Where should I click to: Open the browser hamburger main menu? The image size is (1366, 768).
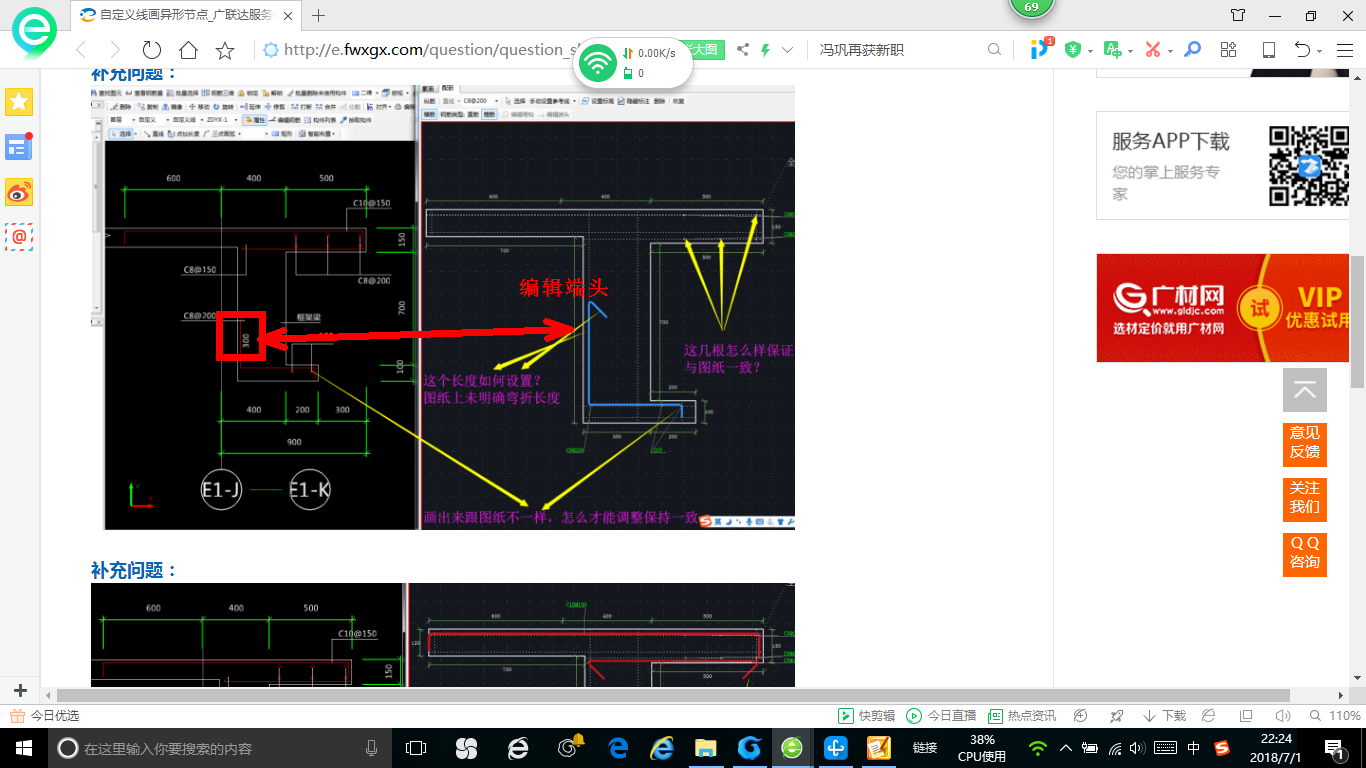pos(1345,50)
